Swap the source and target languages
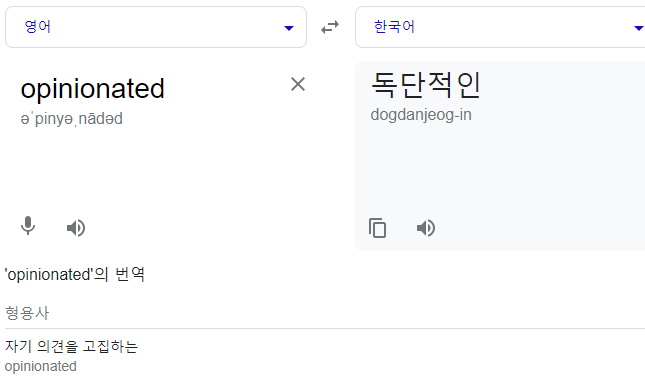 click(x=330, y=27)
